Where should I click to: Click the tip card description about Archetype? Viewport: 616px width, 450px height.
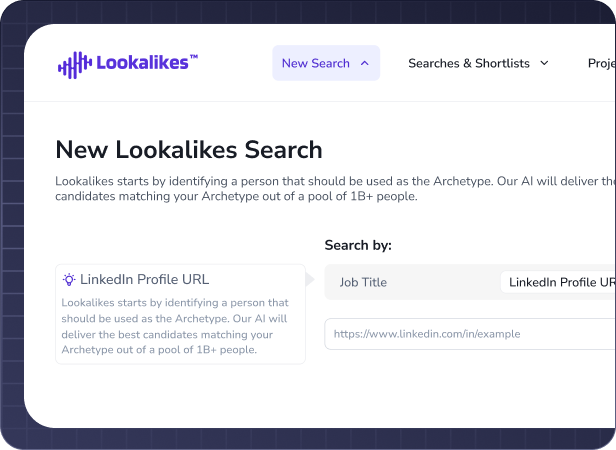175,326
